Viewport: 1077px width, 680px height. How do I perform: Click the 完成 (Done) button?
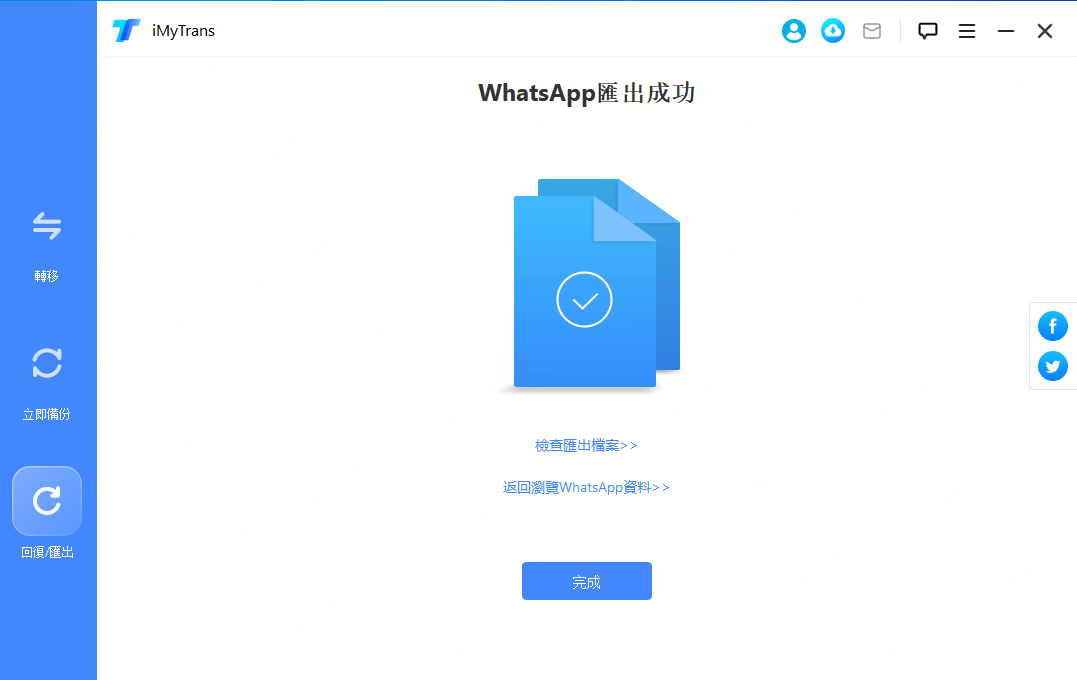click(586, 581)
